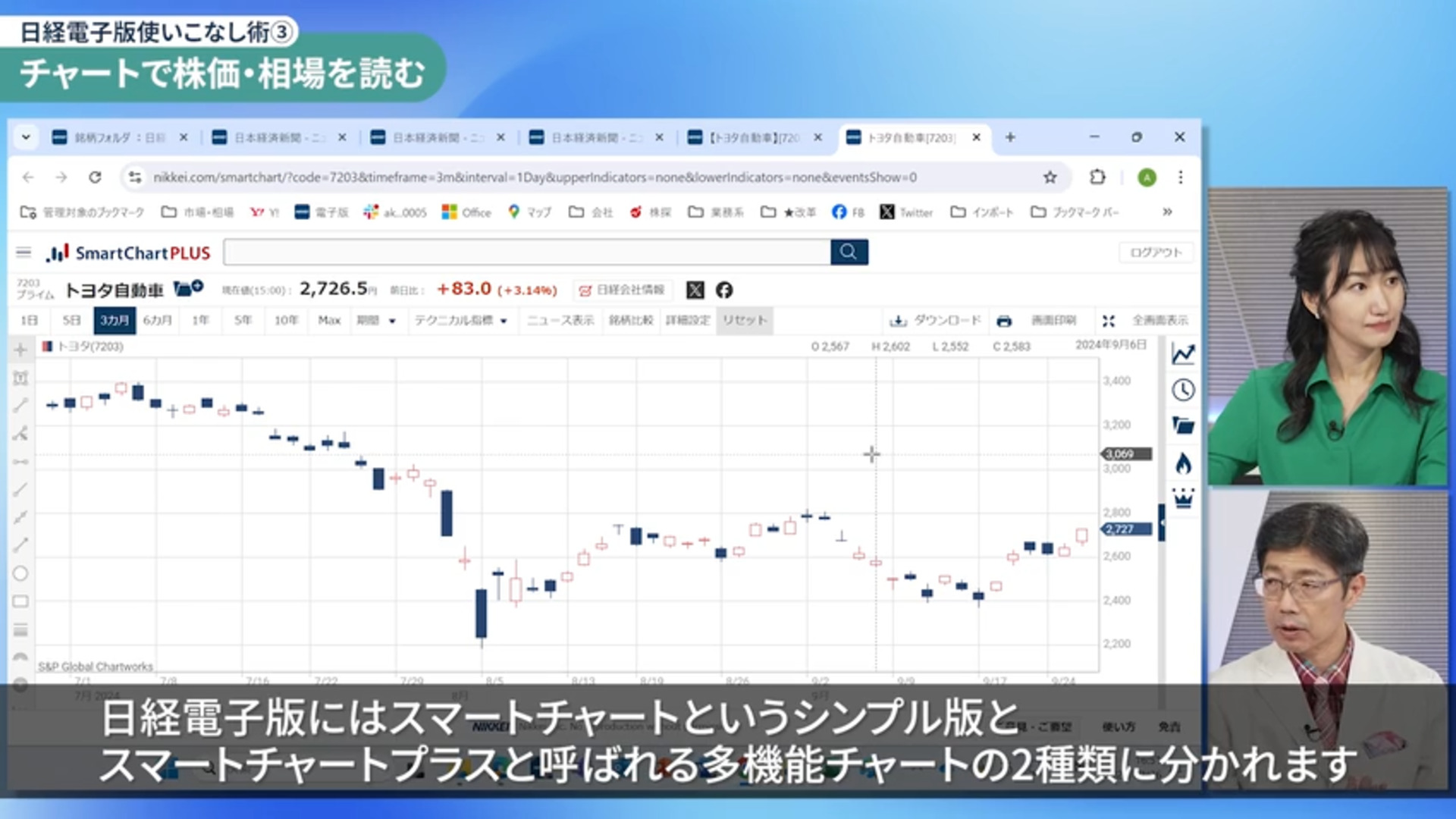Toggle the ニュース表示 news display
1456x819 pixels.
click(560, 320)
